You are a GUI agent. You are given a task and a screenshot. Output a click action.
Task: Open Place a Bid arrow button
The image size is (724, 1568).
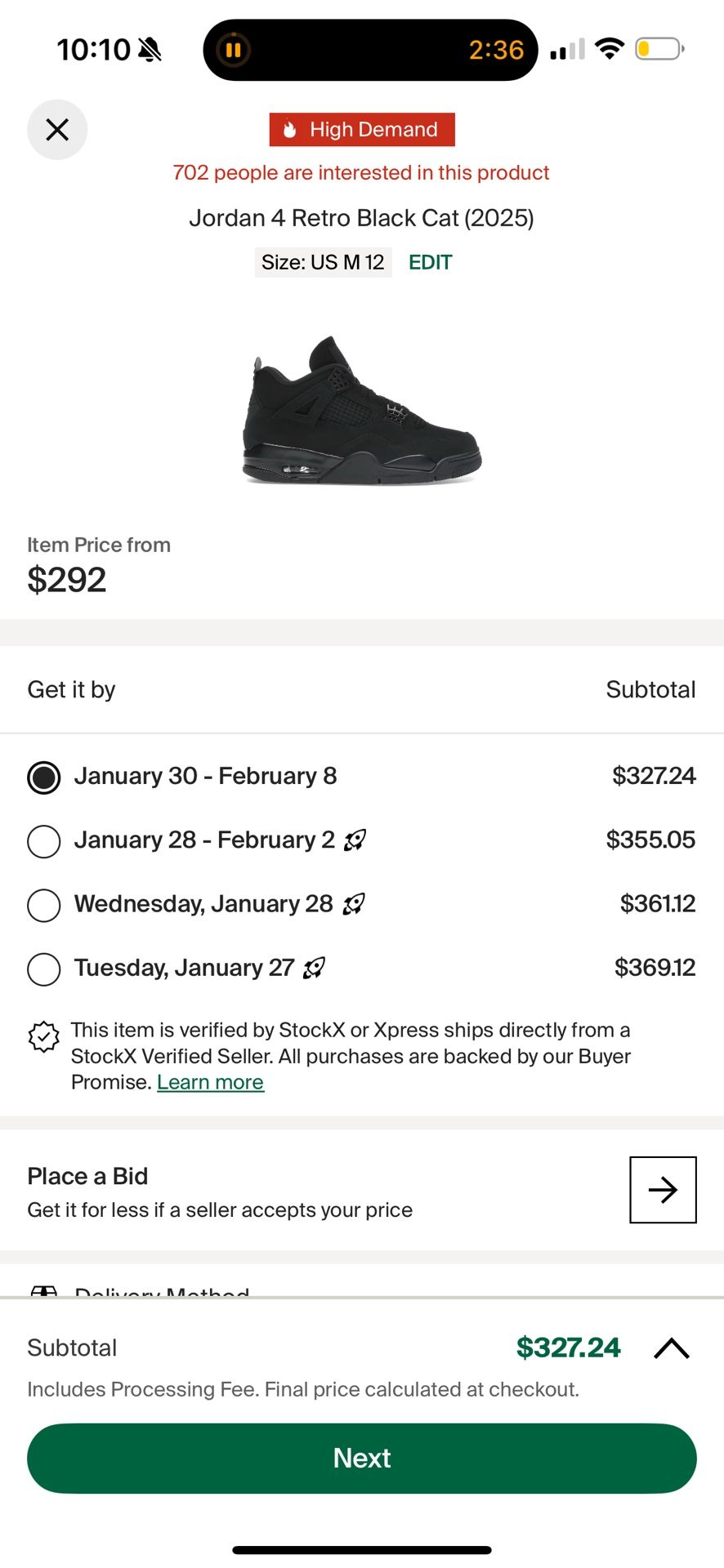pyautogui.click(x=663, y=1190)
